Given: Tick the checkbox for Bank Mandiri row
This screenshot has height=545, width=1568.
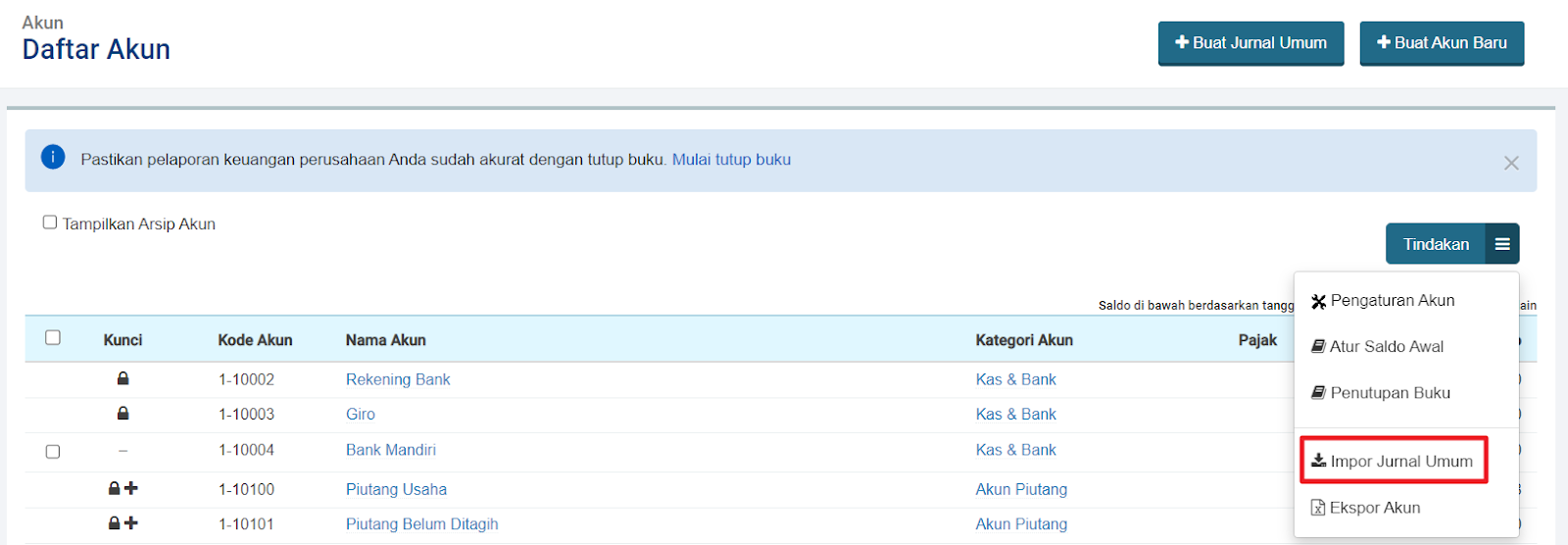Looking at the screenshot, I should pos(53,452).
